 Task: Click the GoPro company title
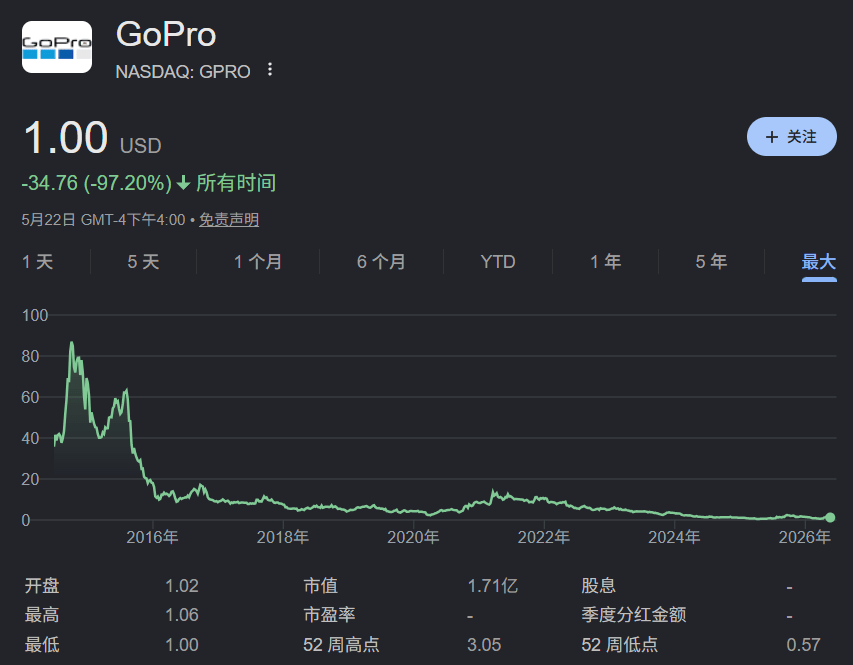166,34
